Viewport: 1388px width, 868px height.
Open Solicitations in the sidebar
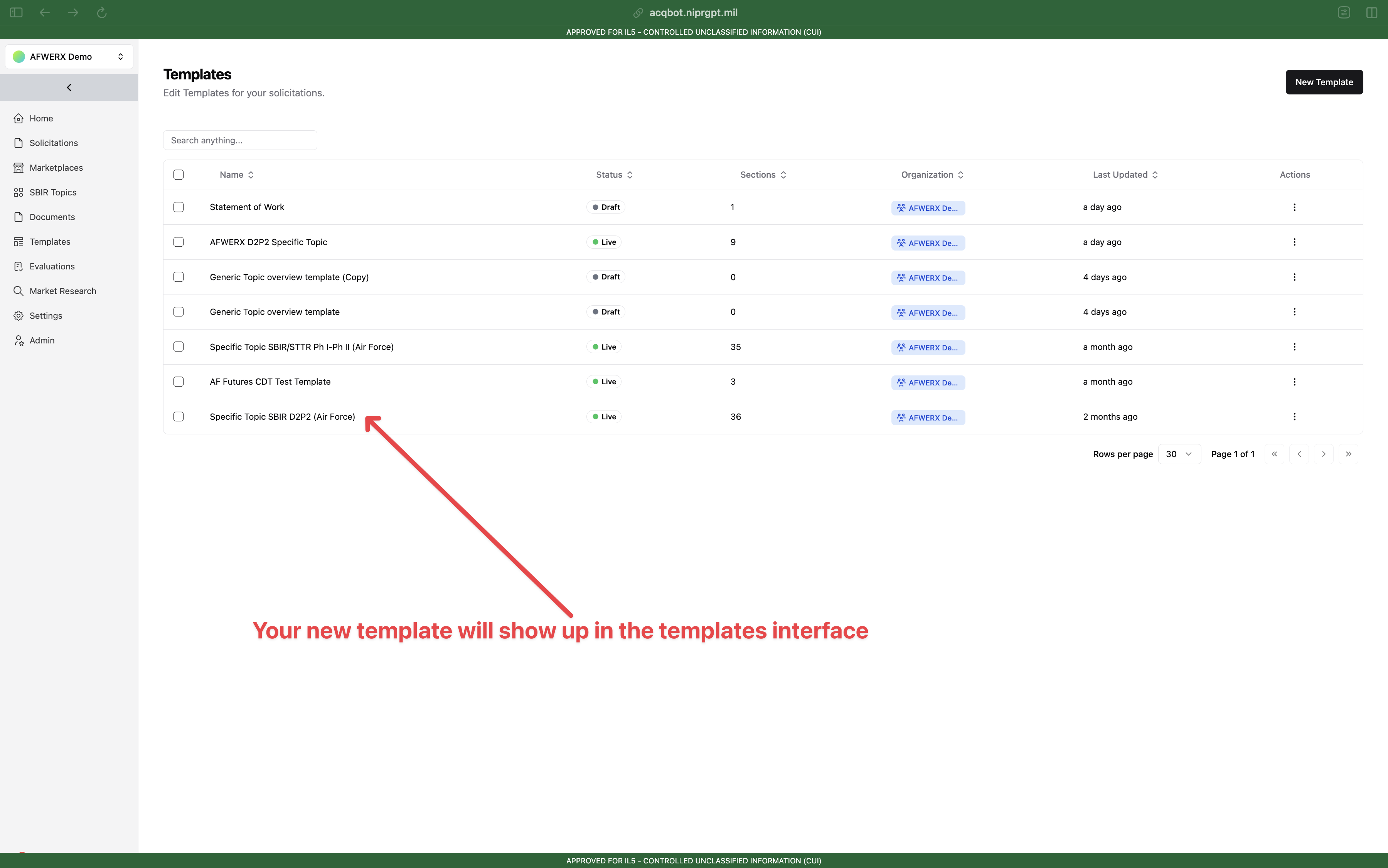pos(54,143)
